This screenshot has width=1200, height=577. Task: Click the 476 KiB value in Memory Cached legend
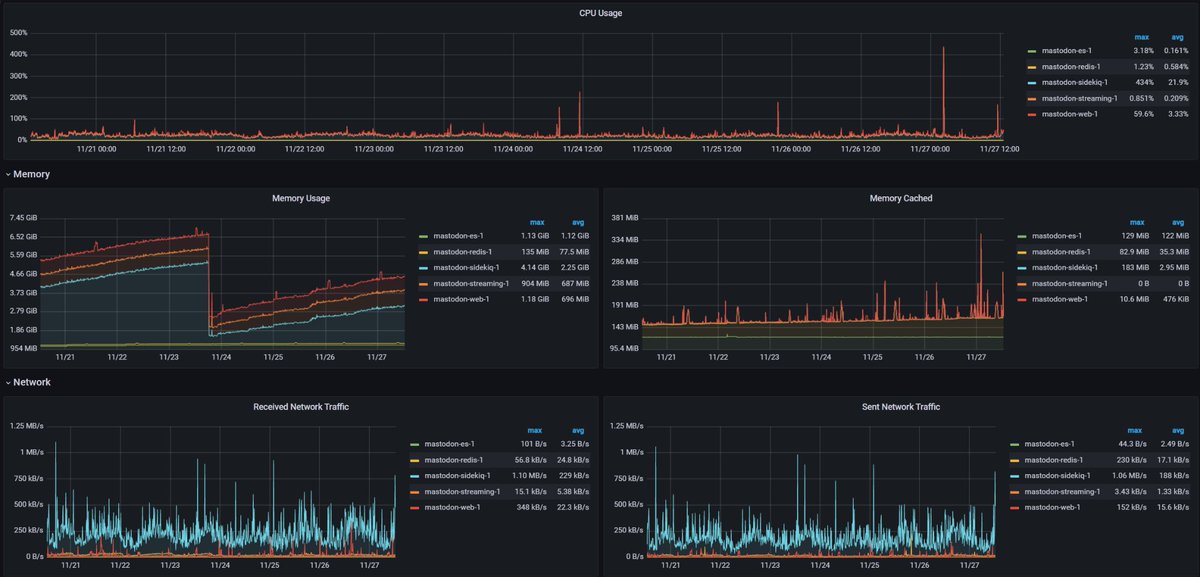coord(1174,299)
